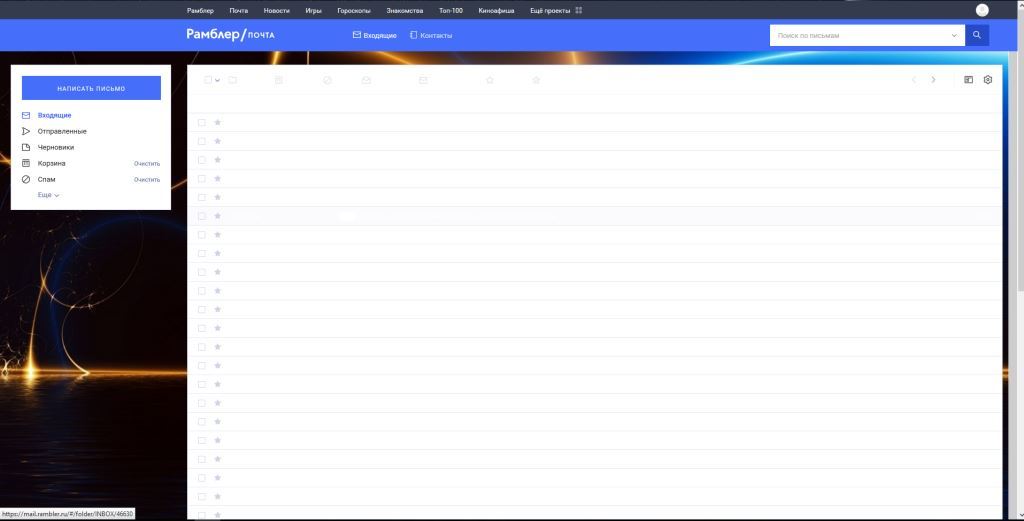Image resolution: width=1024 pixels, height=521 pixels.
Task: Open Киноафиша in the top navigation
Action: (496, 10)
